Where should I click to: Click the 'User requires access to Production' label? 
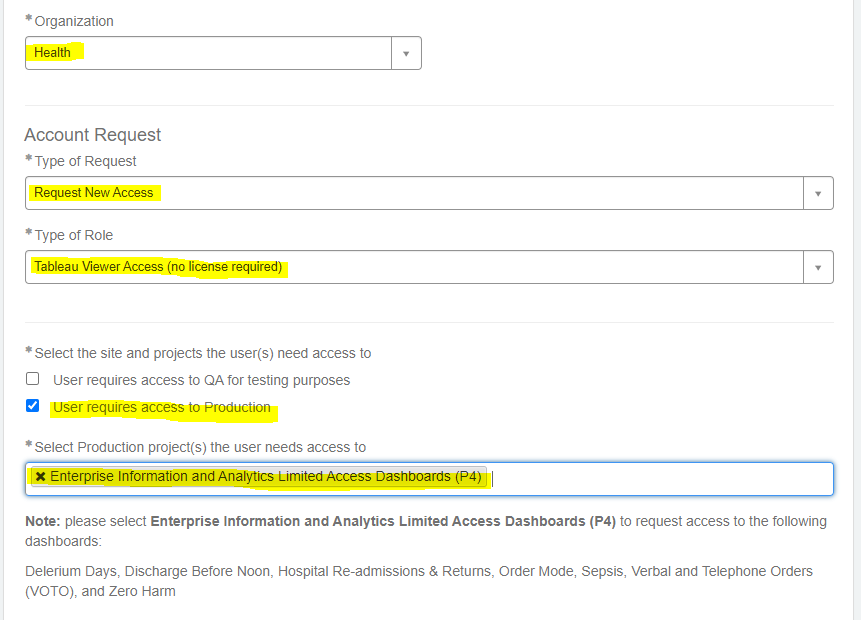[x=162, y=407]
